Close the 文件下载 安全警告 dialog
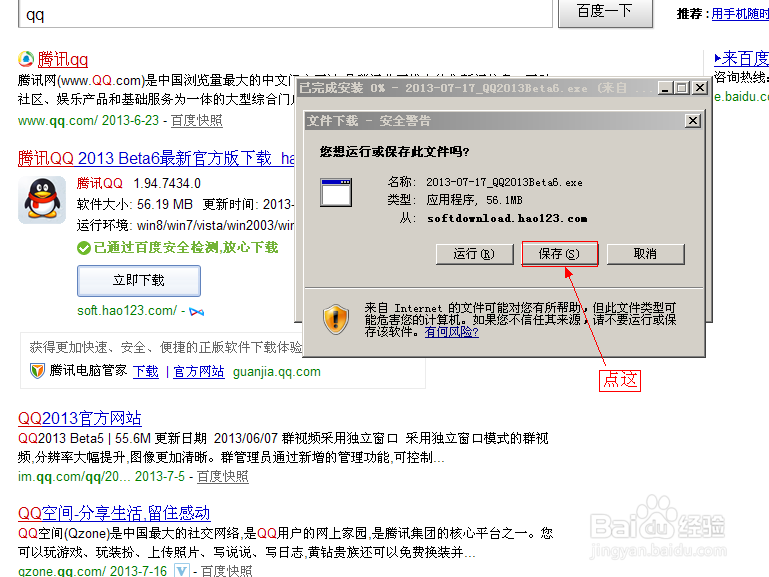 (x=692, y=121)
